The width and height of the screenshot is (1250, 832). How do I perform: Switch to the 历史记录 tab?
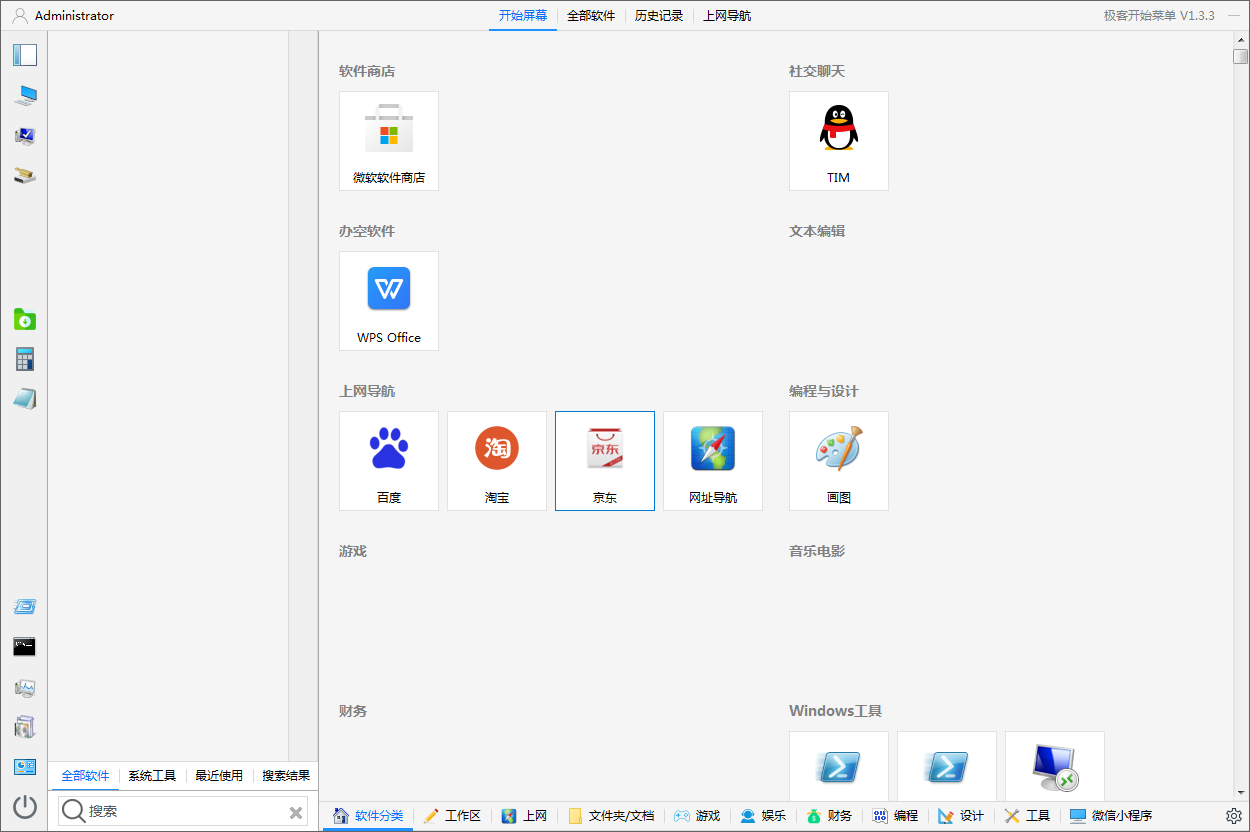pos(659,15)
